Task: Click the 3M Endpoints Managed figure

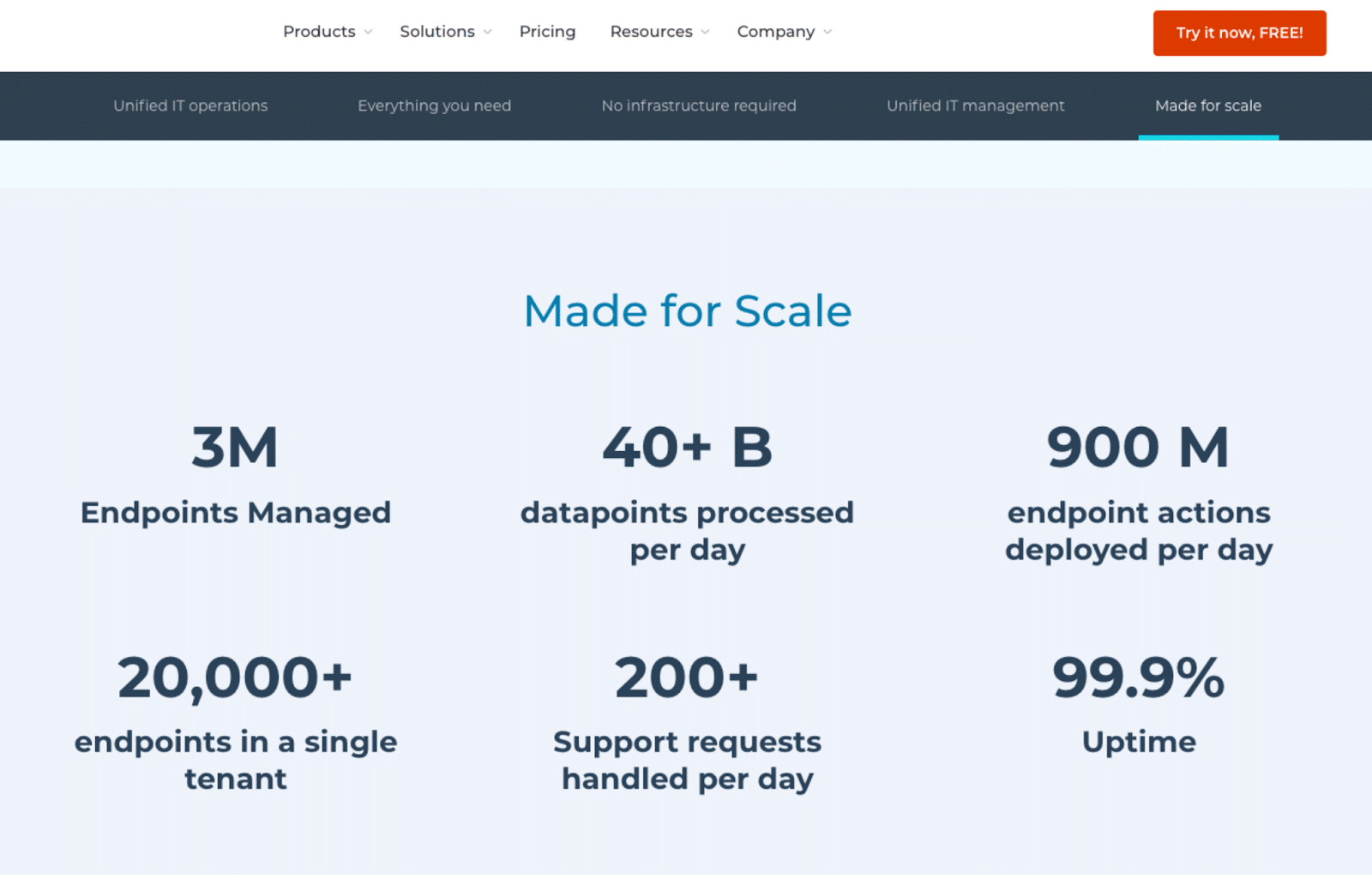Action: tap(235, 448)
